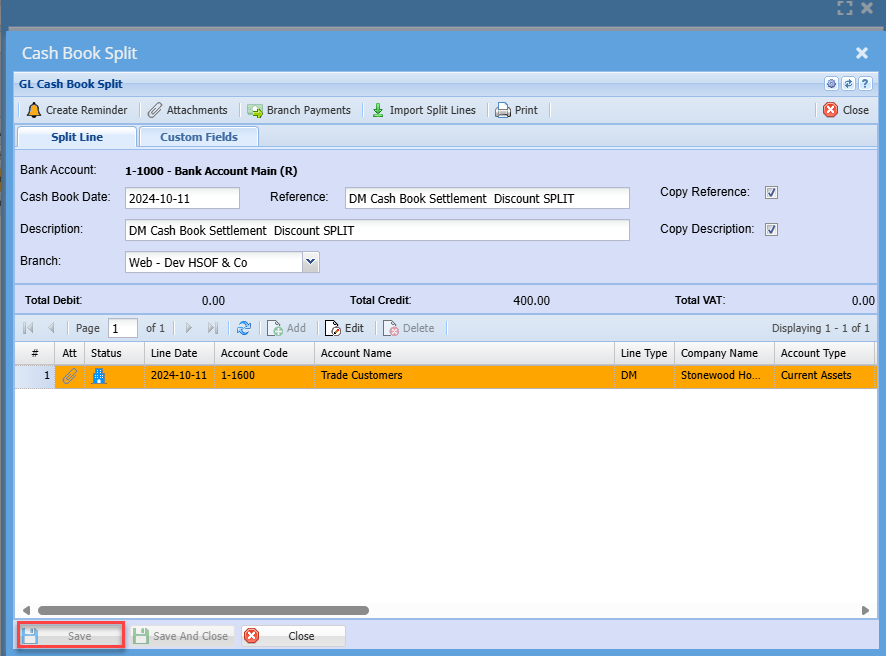Open the help question mark icon
Screen dimensions: 886x656
(x=865, y=84)
